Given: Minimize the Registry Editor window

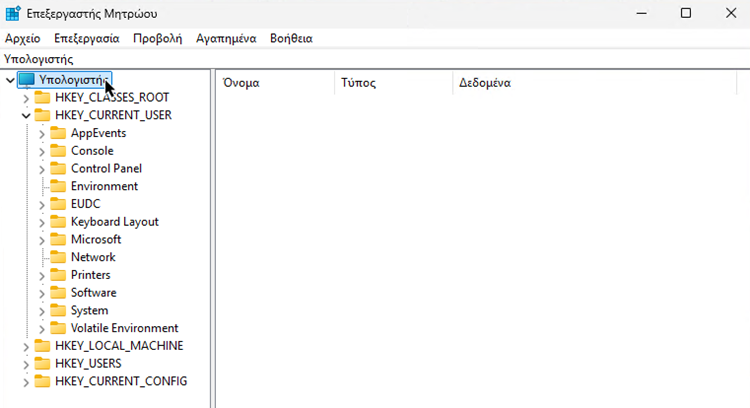Looking at the screenshot, I should (x=641, y=13).
